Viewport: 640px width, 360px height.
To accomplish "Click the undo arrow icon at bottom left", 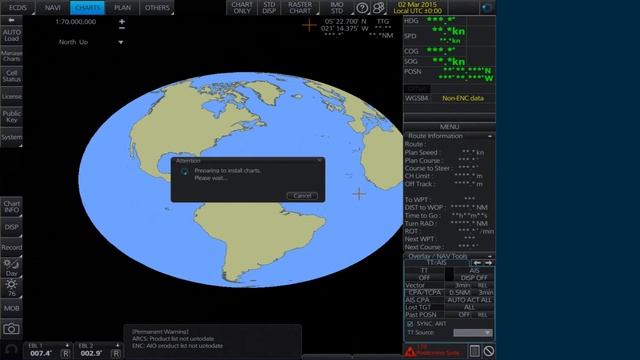I will click(11, 350).
